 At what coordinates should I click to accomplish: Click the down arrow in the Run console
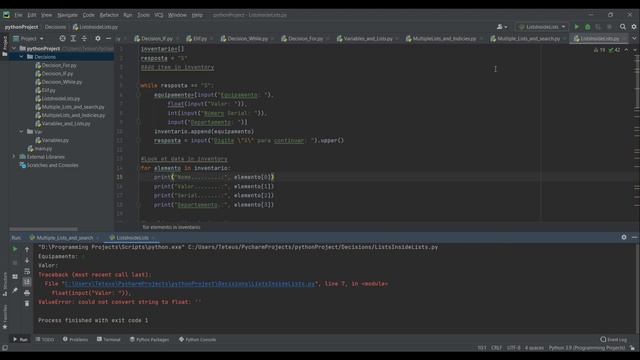[x=27, y=260]
